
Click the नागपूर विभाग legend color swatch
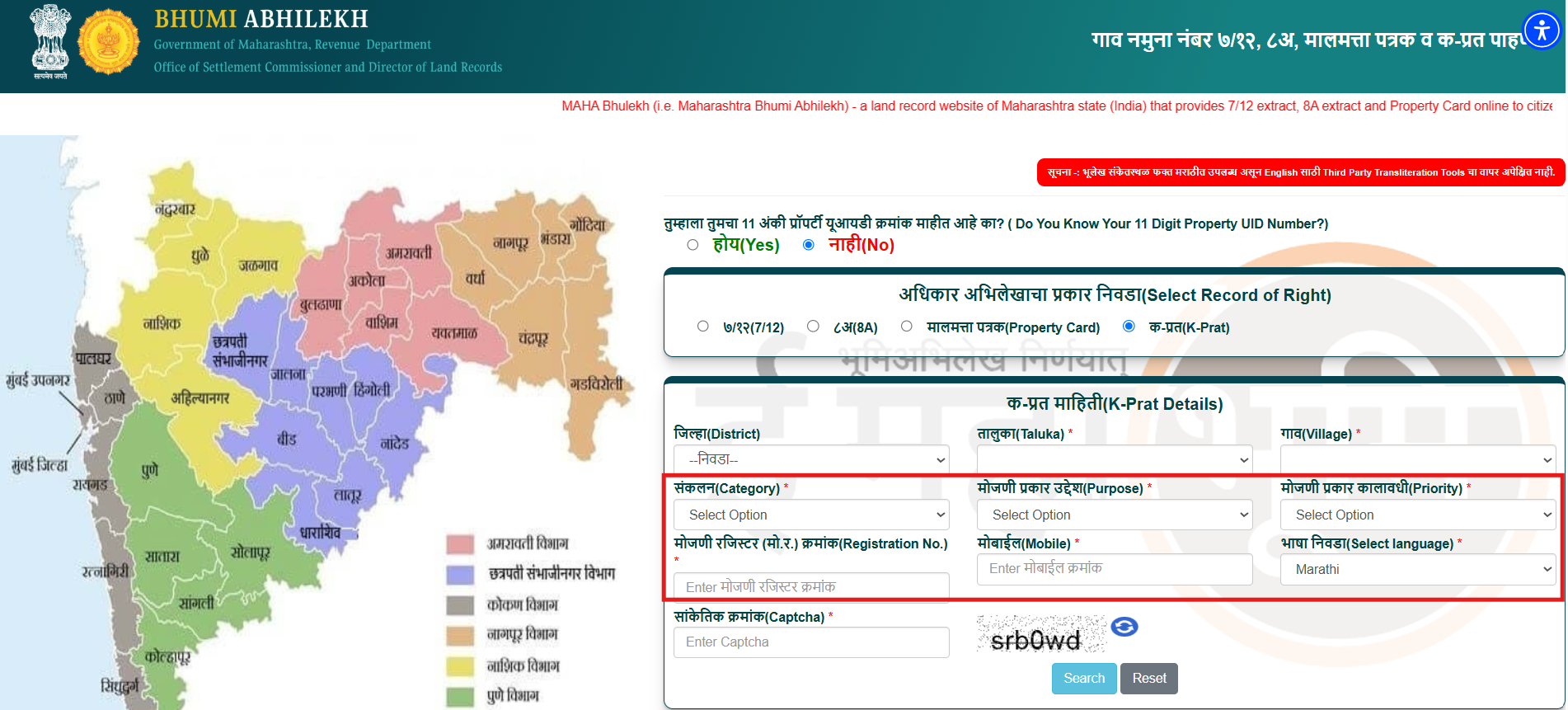pyautogui.click(x=460, y=635)
